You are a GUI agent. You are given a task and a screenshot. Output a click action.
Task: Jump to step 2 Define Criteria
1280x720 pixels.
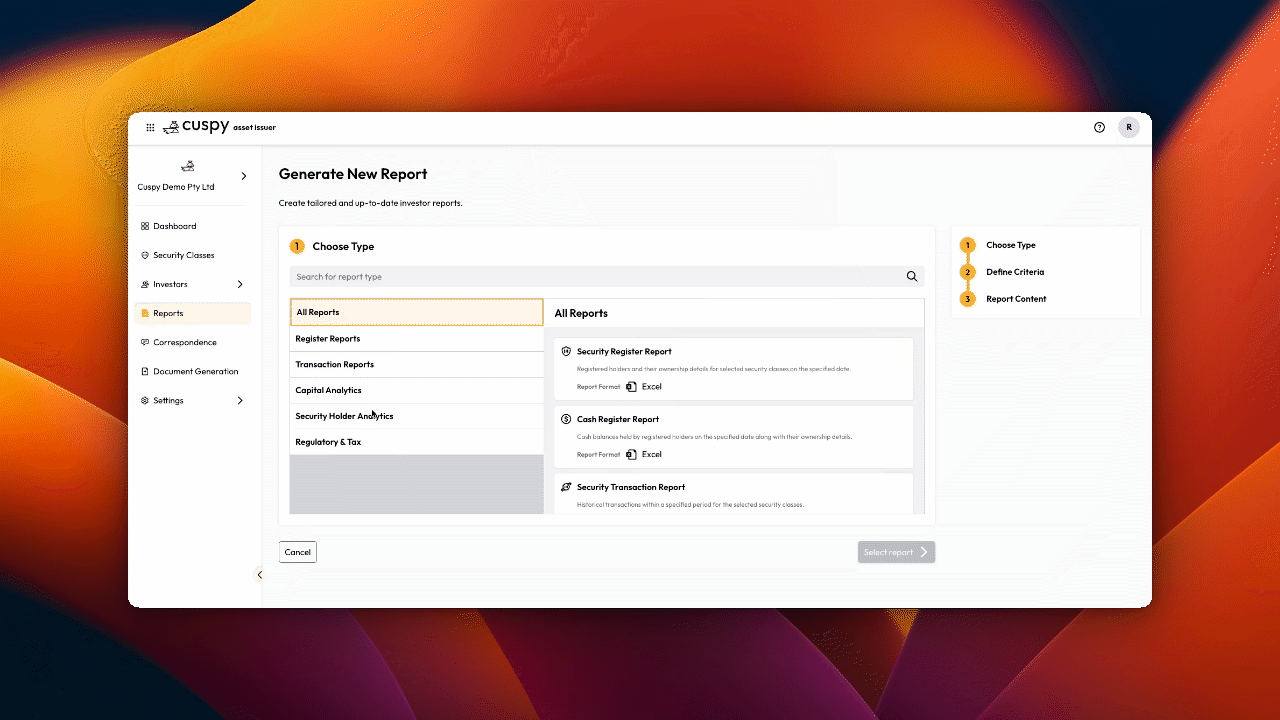1014,272
